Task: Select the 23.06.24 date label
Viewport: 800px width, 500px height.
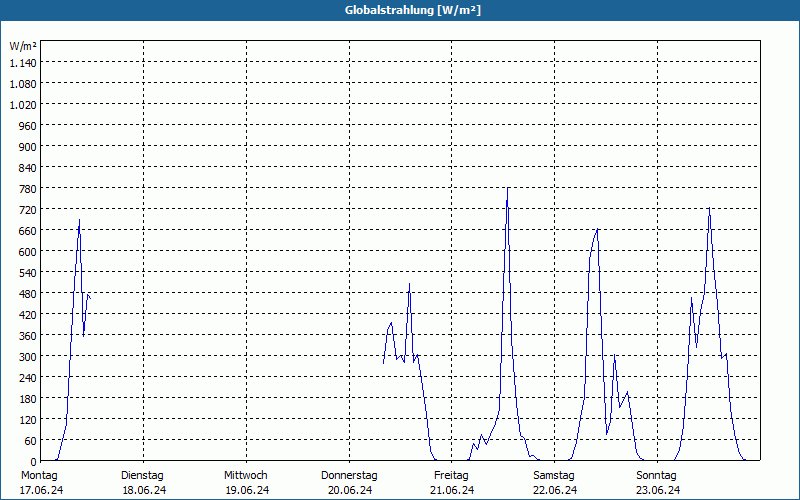Action: coord(658,490)
